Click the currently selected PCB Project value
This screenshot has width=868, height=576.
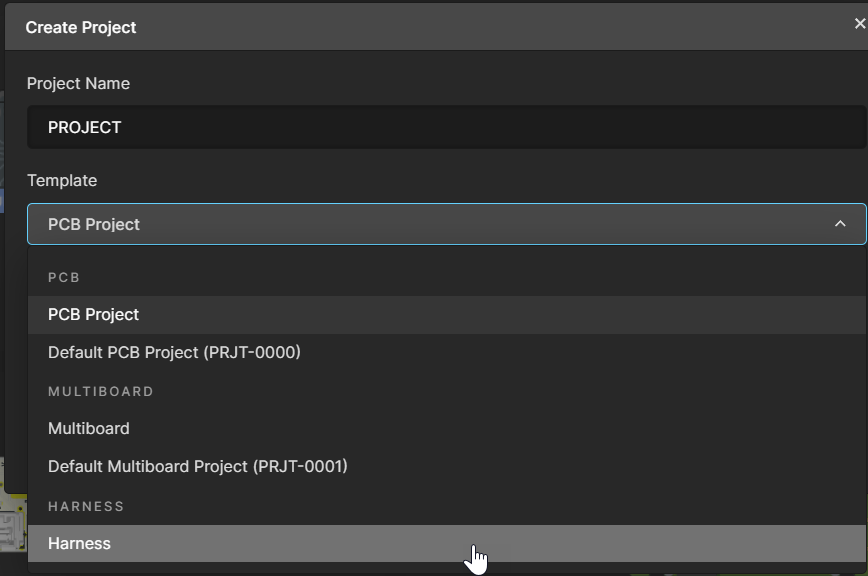click(x=94, y=224)
